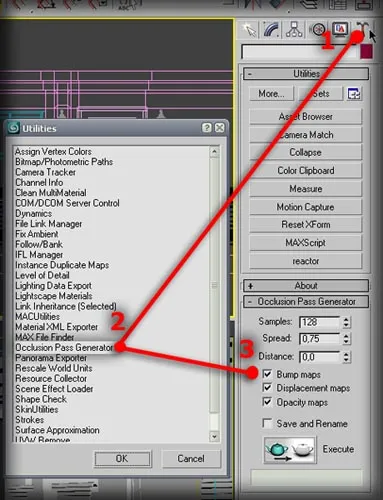Click Cancel in the Utilities dialog
This screenshot has width=383, height=500.
pyautogui.click(x=191, y=459)
